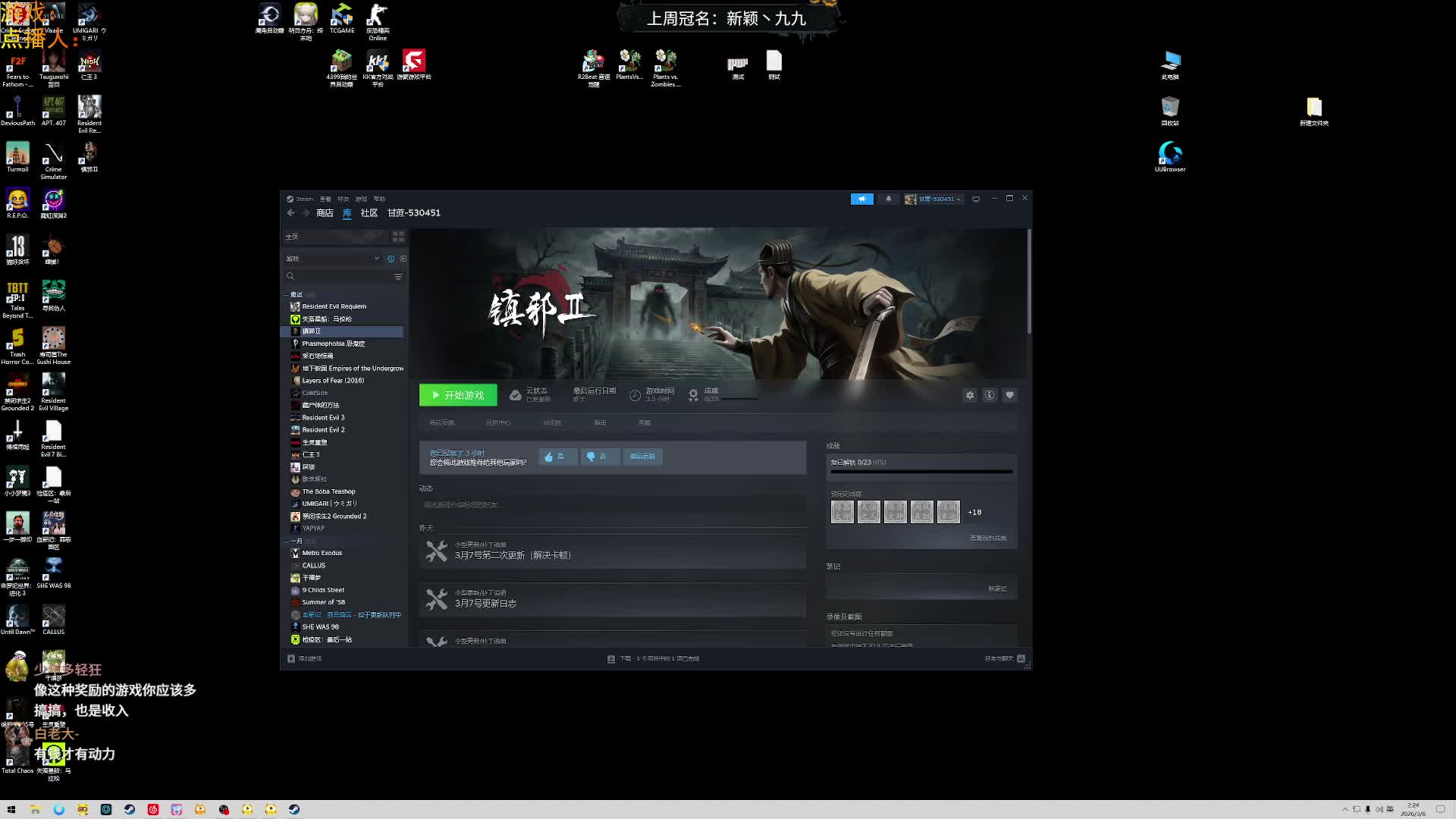Click Steam back navigation arrow
The width and height of the screenshot is (1456, 819).
click(290, 213)
